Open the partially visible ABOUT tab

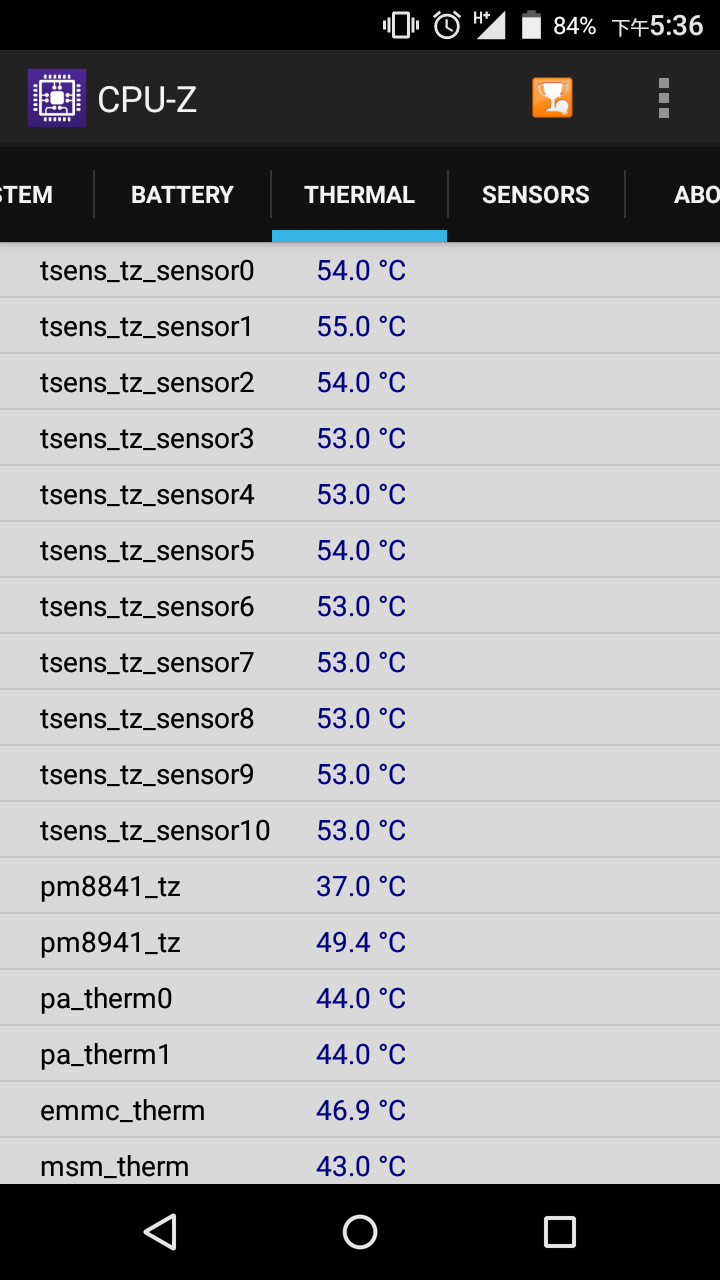673,194
